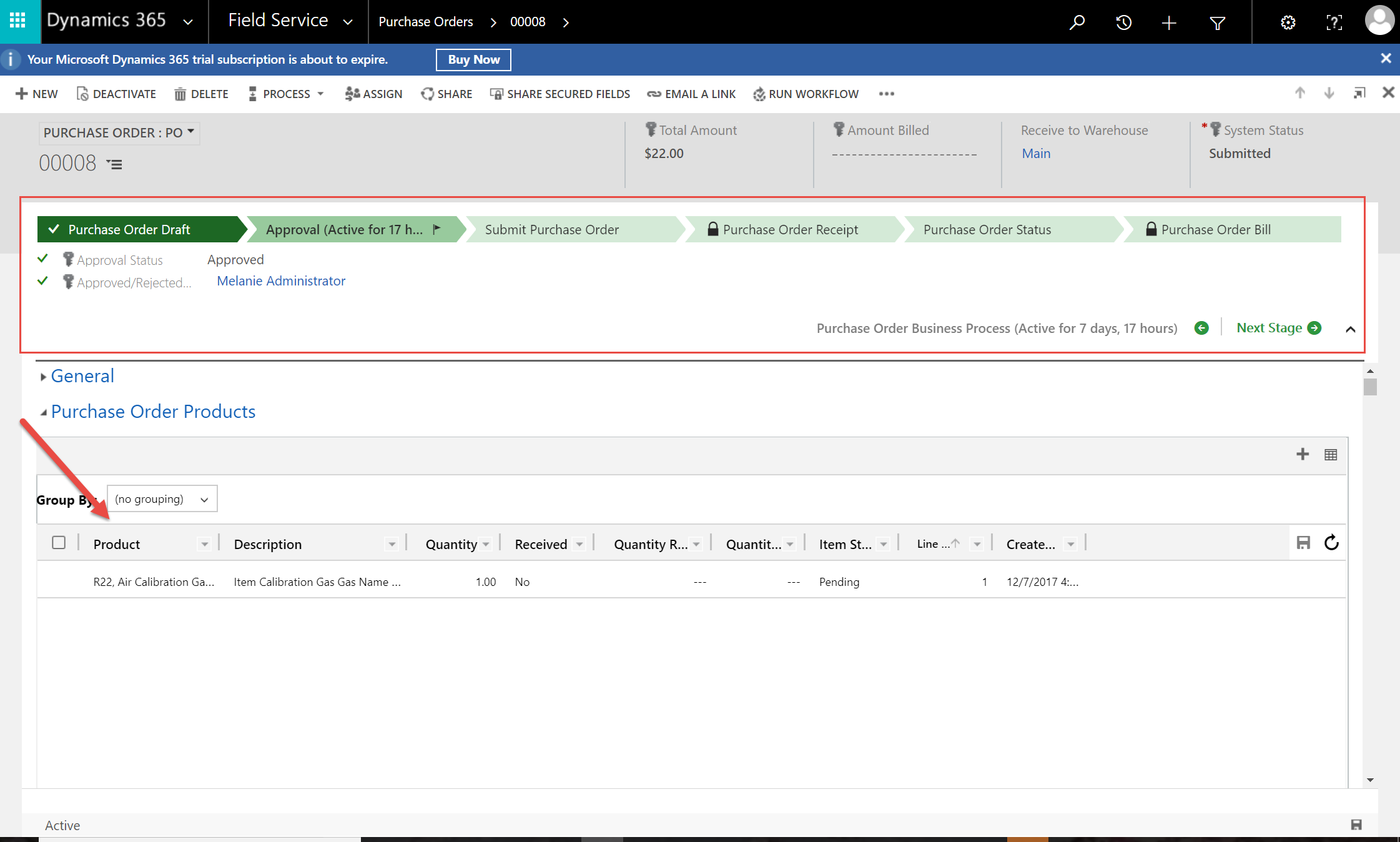Click previous stage green arrow
The height and width of the screenshot is (842, 1400).
coord(1201,328)
